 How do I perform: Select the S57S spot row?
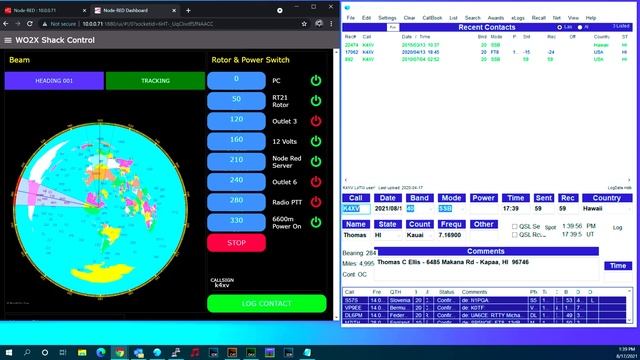click(x=485, y=300)
